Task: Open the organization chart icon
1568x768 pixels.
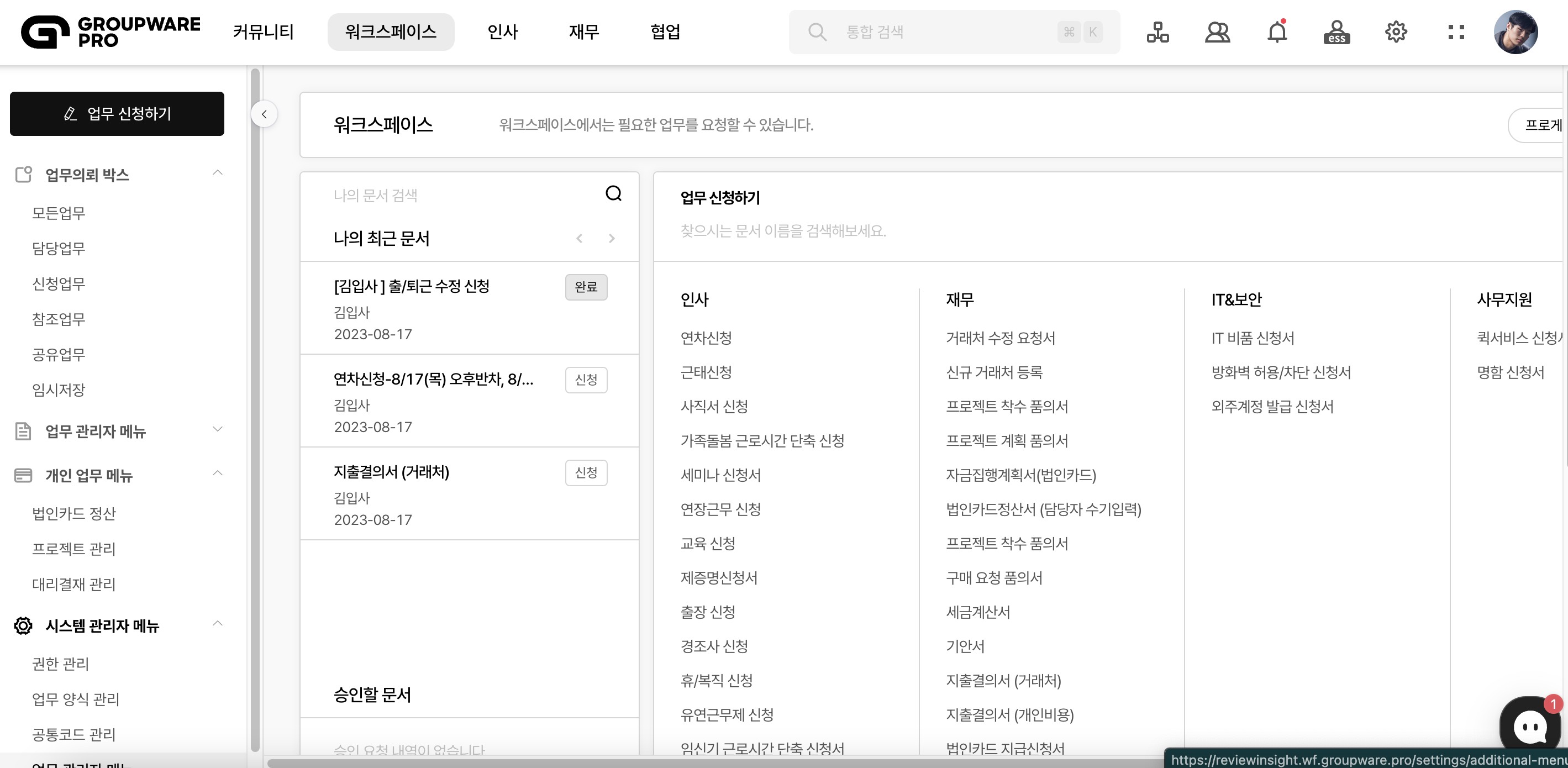Action: coord(1157,31)
